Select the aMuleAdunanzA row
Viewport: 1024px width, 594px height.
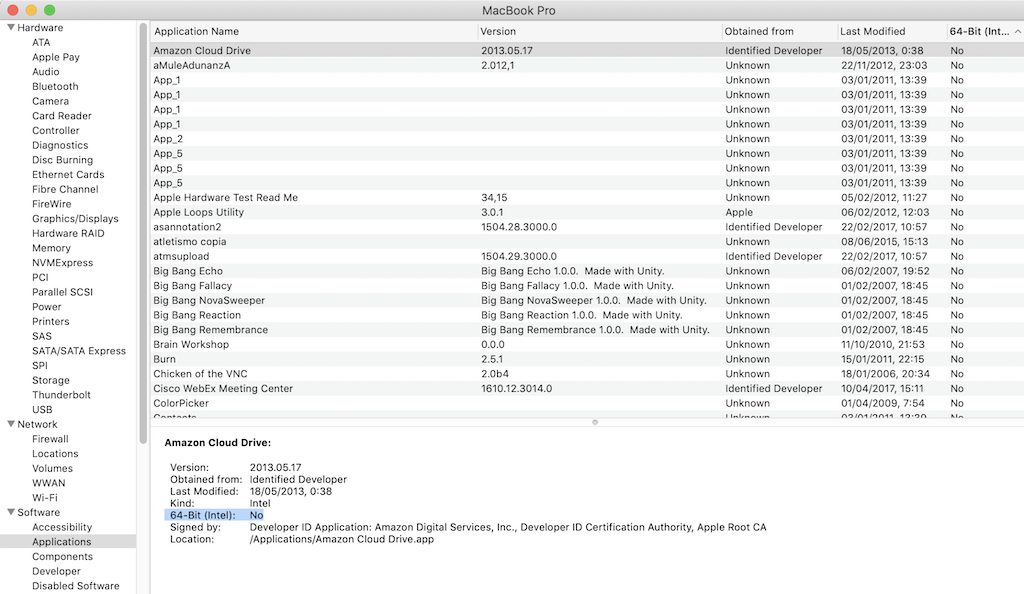[x=587, y=65]
